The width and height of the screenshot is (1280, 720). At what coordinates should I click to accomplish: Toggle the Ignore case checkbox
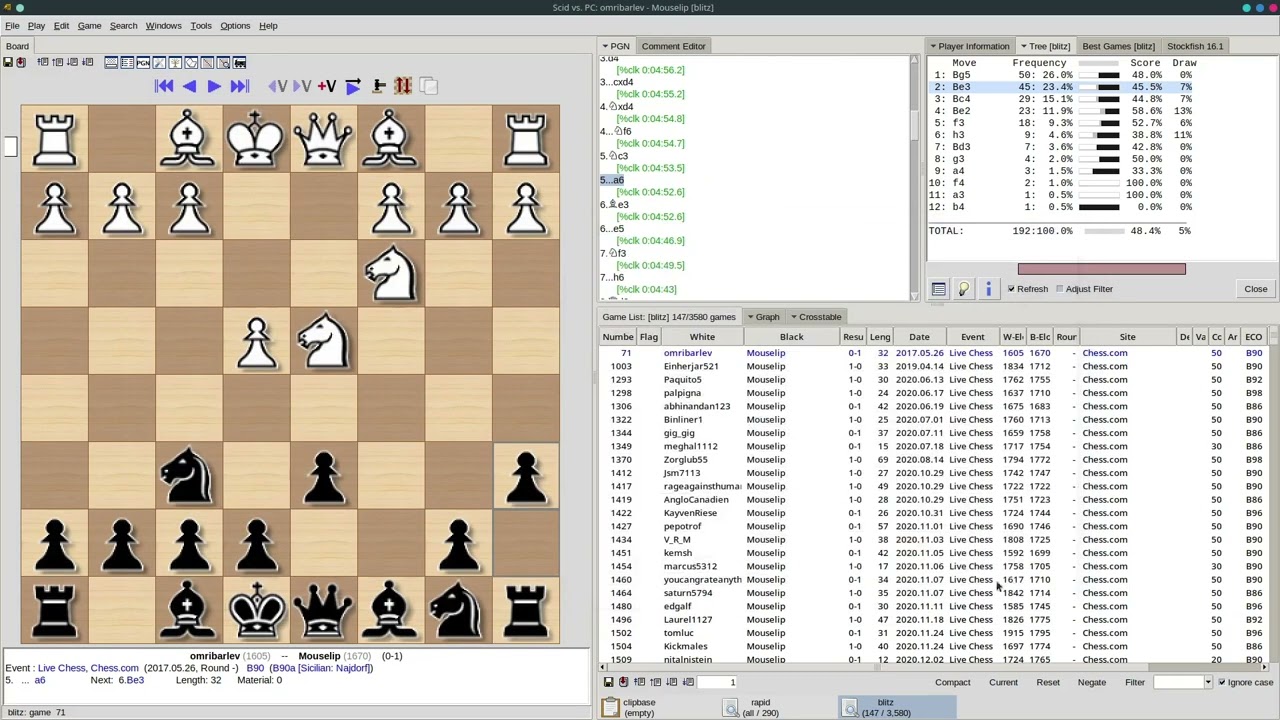pyautogui.click(x=1221, y=682)
